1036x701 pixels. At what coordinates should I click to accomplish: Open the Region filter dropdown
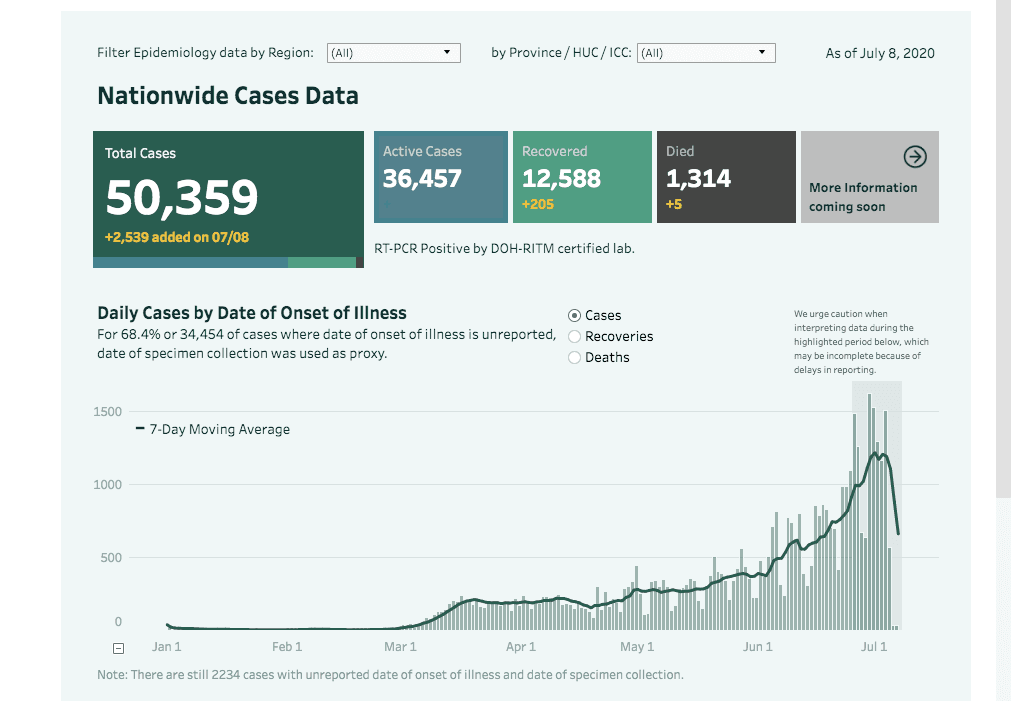click(x=393, y=53)
